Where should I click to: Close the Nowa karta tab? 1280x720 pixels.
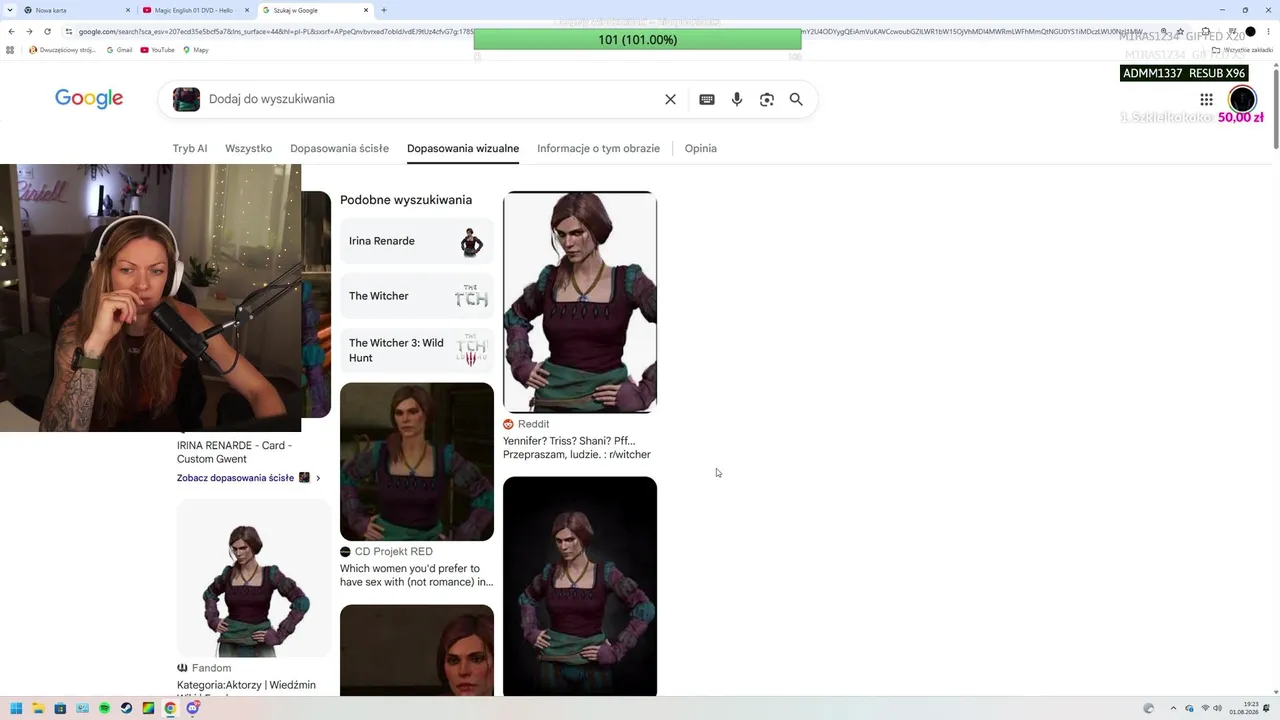(128, 10)
